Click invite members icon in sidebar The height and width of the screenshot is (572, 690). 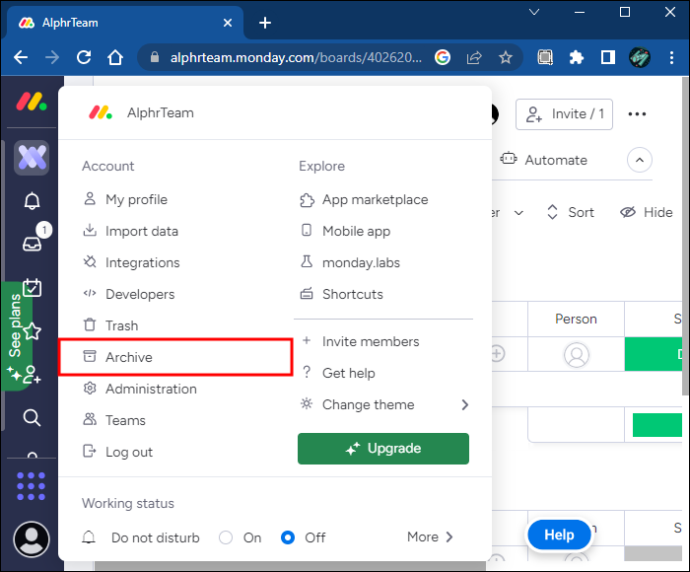click(x=32, y=375)
